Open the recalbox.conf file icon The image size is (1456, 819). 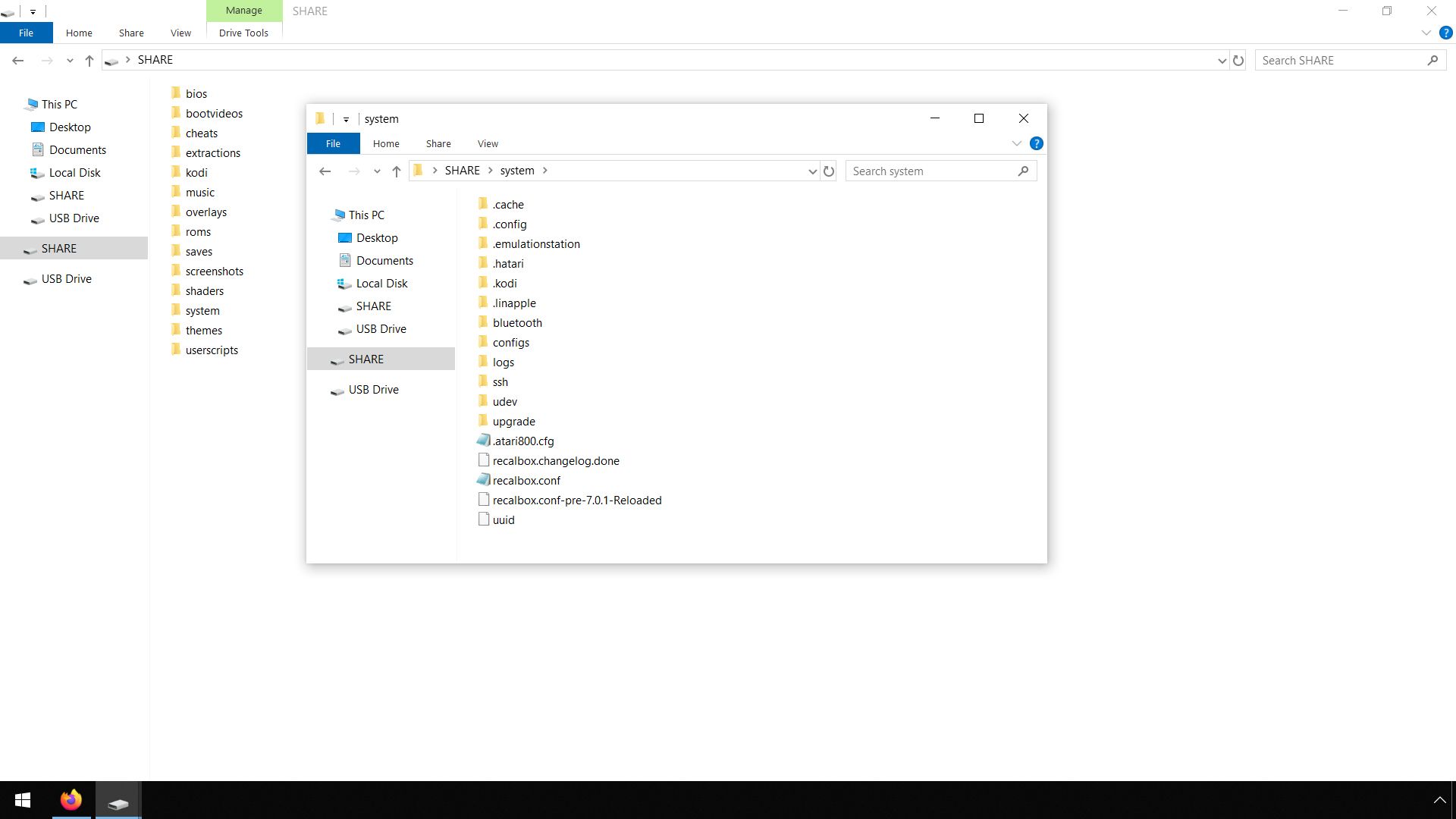483,479
